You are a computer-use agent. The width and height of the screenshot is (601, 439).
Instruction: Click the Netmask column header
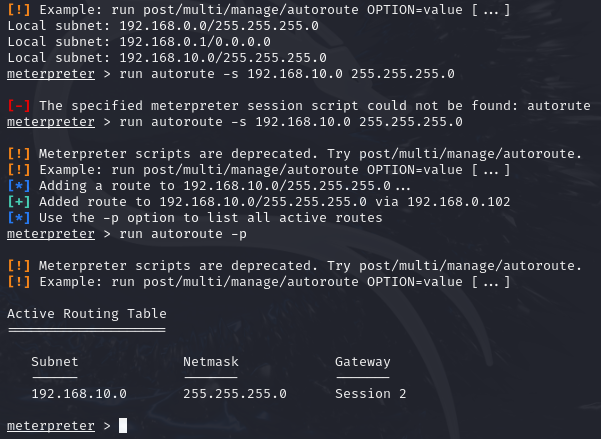pyautogui.click(x=211, y=362)
